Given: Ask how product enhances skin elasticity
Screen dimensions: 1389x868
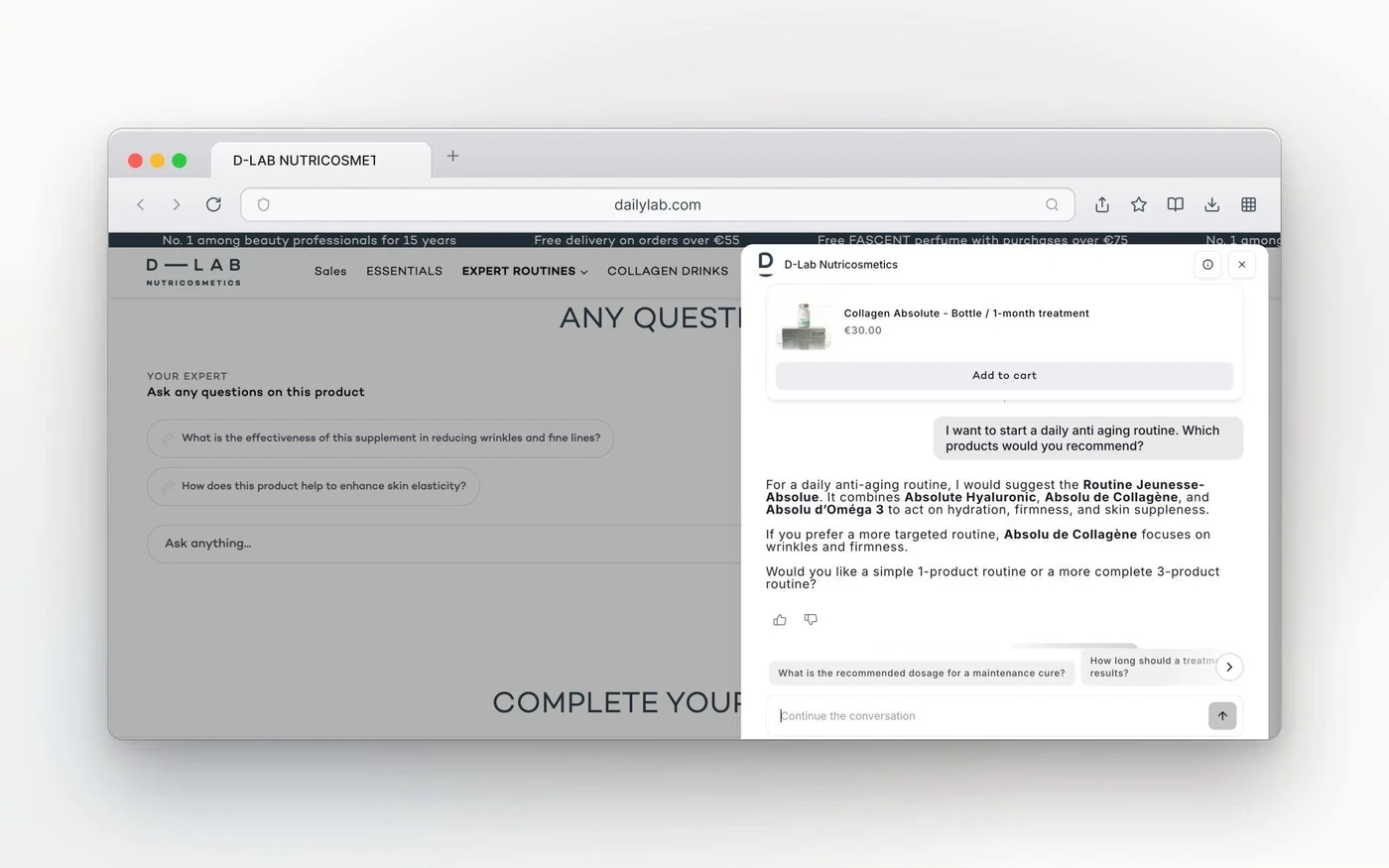Looking at the screenshot, I should coord(314,486).
